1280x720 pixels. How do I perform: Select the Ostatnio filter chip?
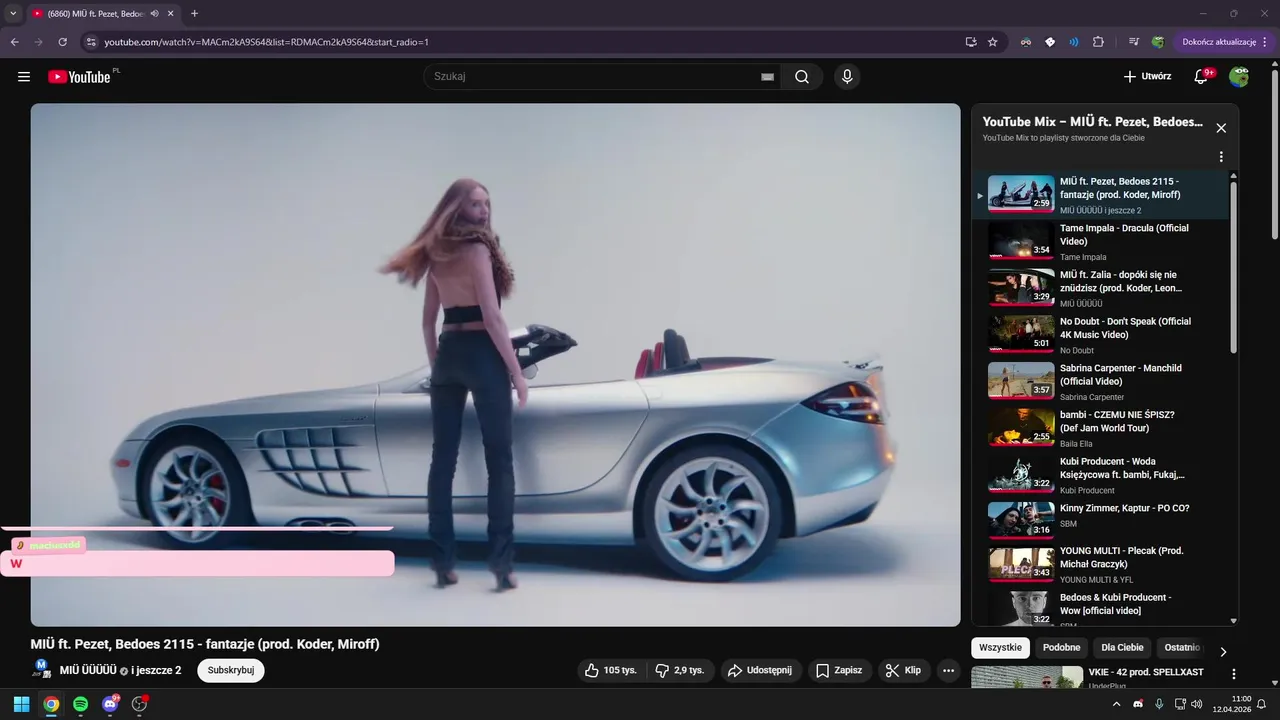1182,647
